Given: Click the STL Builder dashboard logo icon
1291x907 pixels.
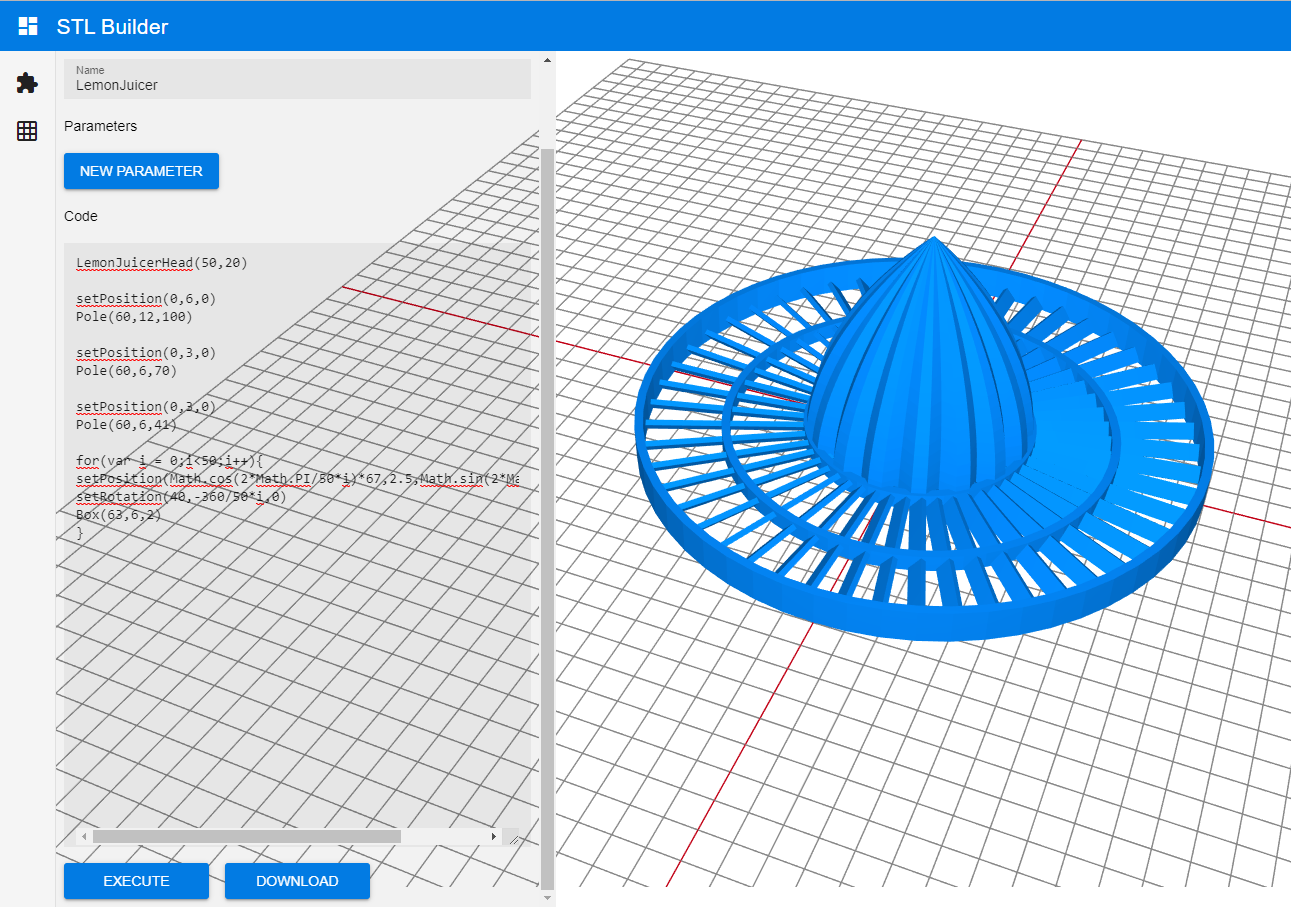Looking at the screenshot, I should (x=28, y=27).
